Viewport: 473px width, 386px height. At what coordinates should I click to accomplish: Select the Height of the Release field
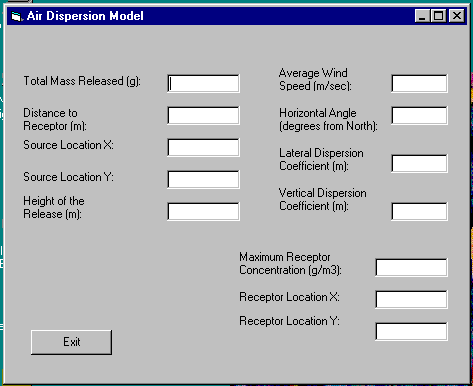tap(203, 211)
